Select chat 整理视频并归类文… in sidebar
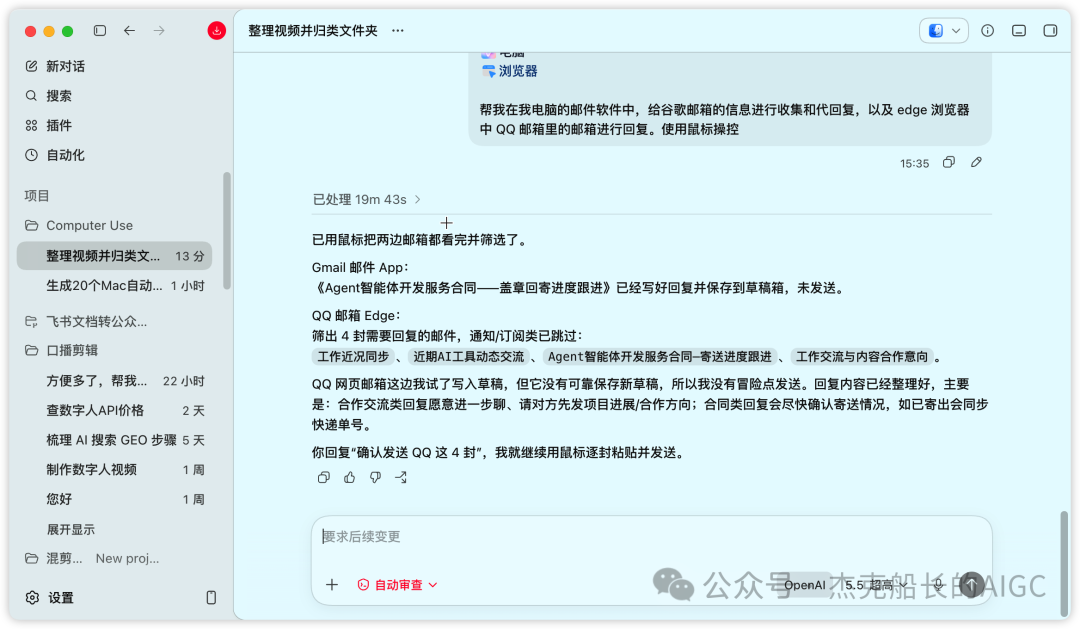Viewport: 1080px width, 629px height. pos(114,256)
